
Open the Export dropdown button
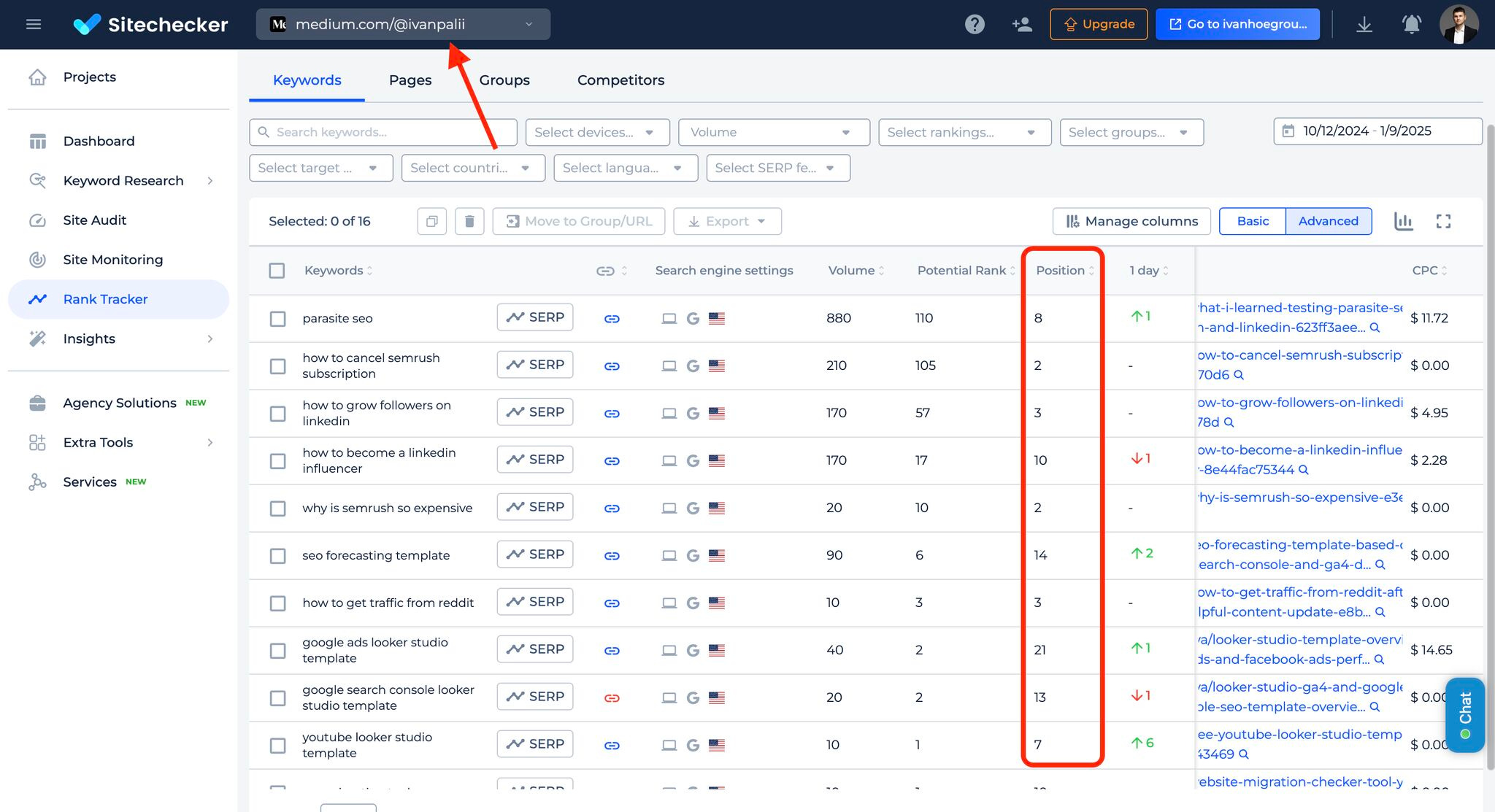(727, 221)
